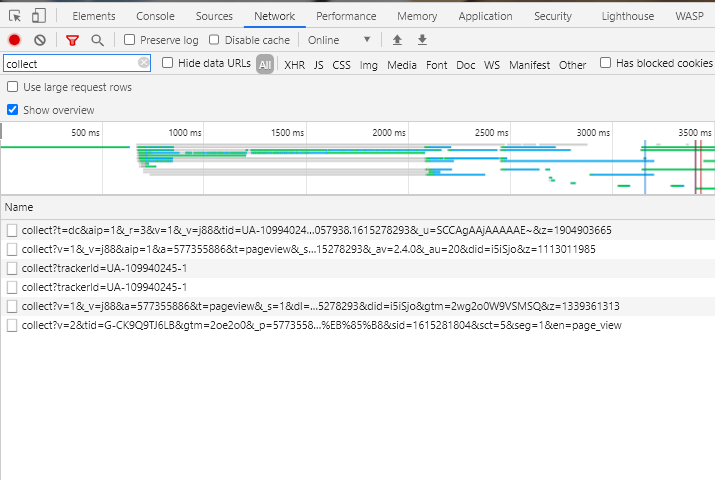Screen dimensions: 715x480
Task: Enable Disable cache checkbox
Action: (214, 40)
